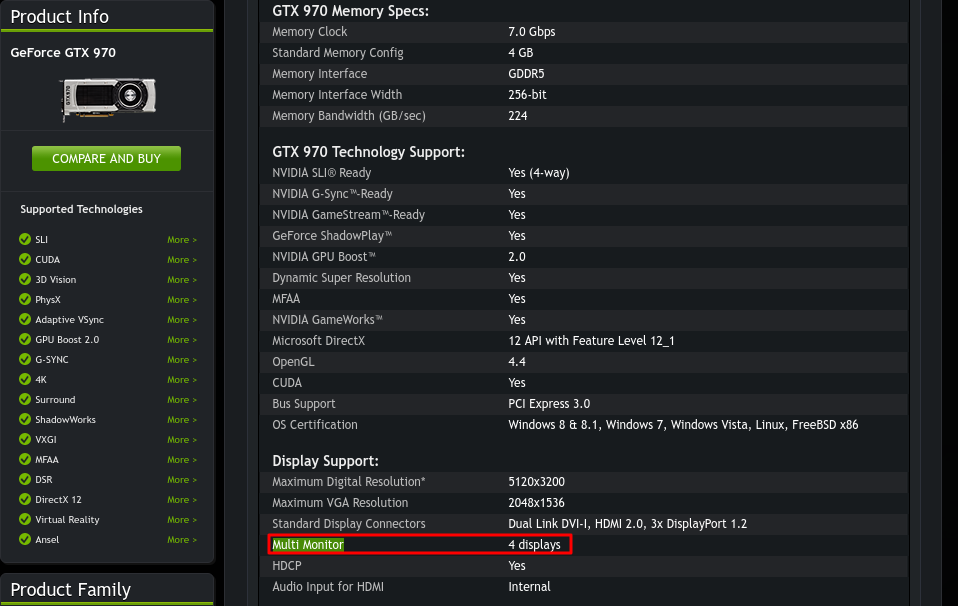Click the 'GTX 970 Technology Support:' heading
This screenshot has height=606, width=958.
pos(368,152)
